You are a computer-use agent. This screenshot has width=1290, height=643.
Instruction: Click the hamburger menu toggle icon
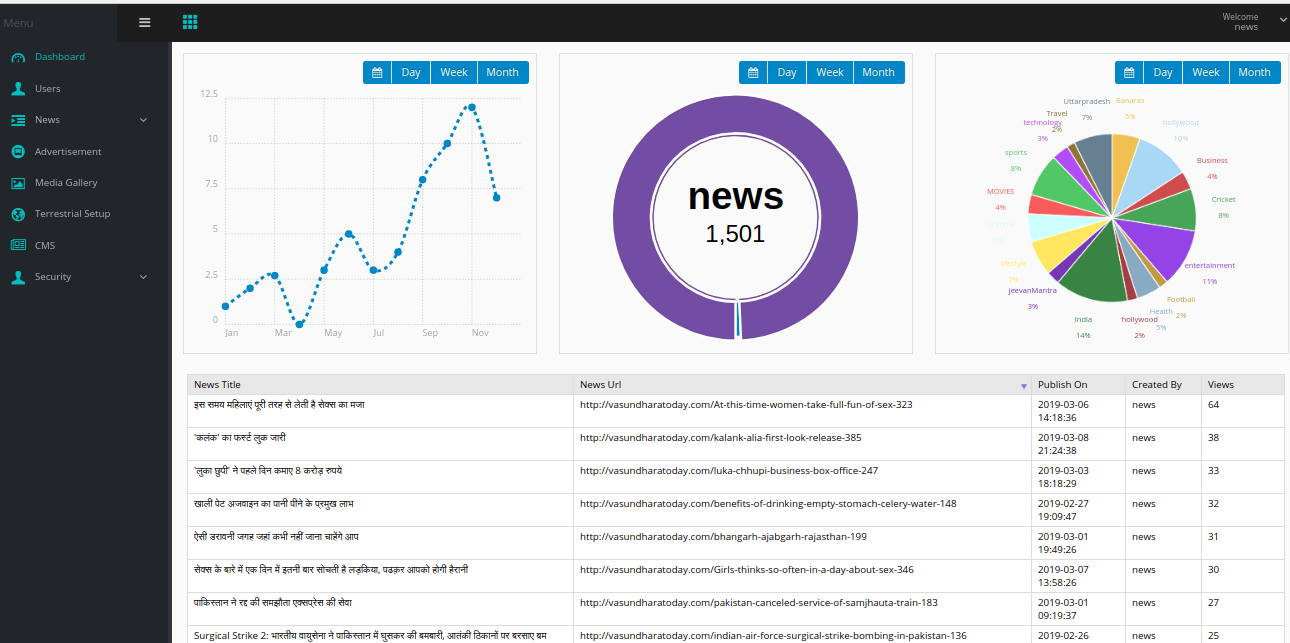[145, 22]
